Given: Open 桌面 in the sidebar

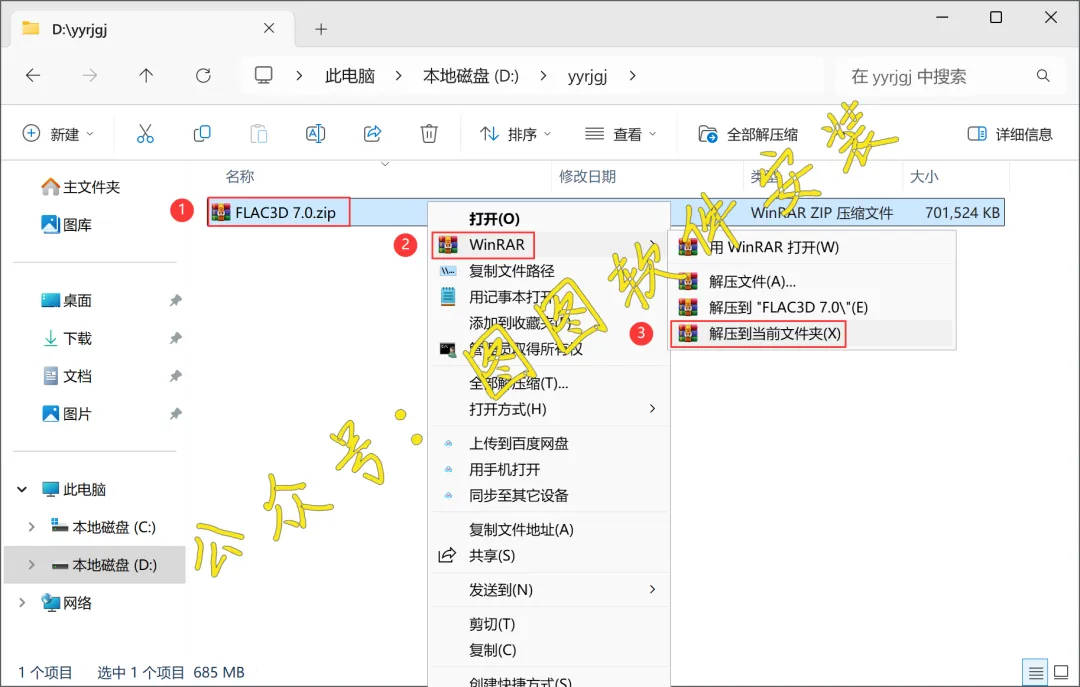Looking at the screenshot, I should click(66, 300).
